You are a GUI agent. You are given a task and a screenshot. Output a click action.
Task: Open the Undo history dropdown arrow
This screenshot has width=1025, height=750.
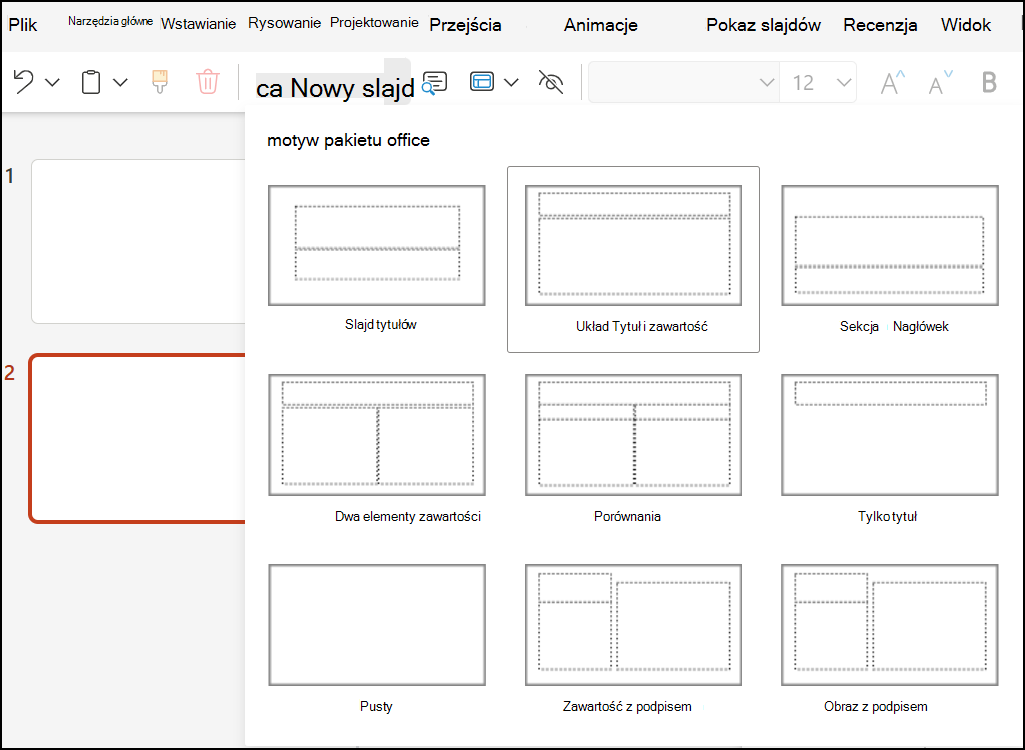click(x=52, y=82)
